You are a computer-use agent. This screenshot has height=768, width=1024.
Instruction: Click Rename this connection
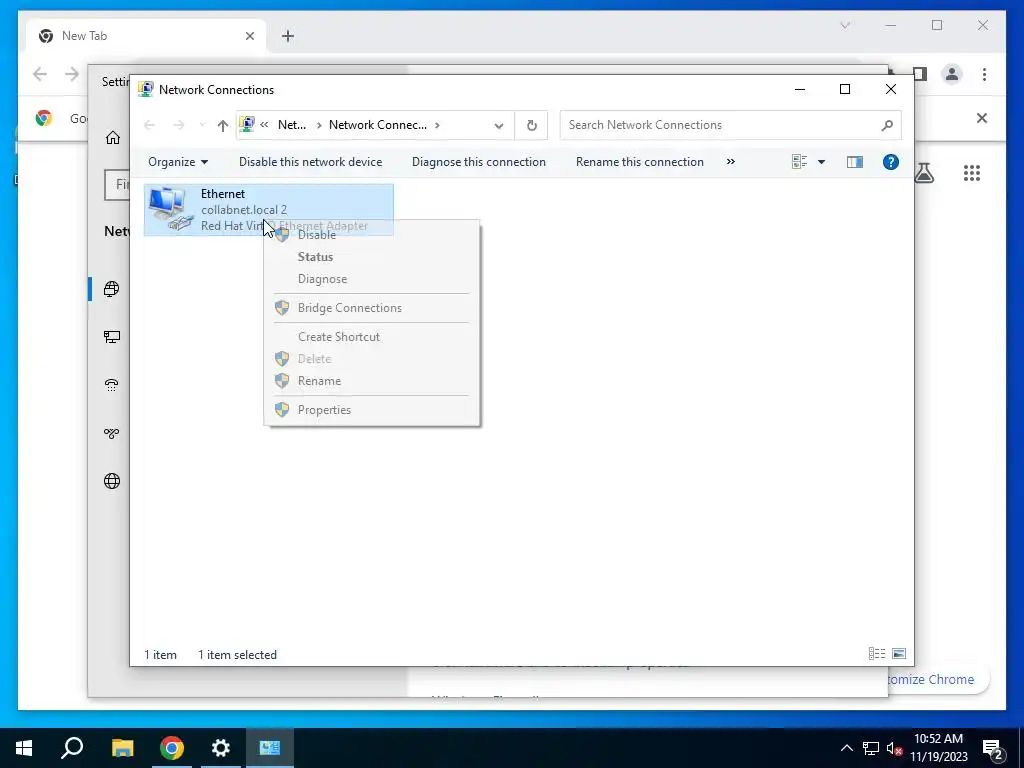[x=640, y=162]
